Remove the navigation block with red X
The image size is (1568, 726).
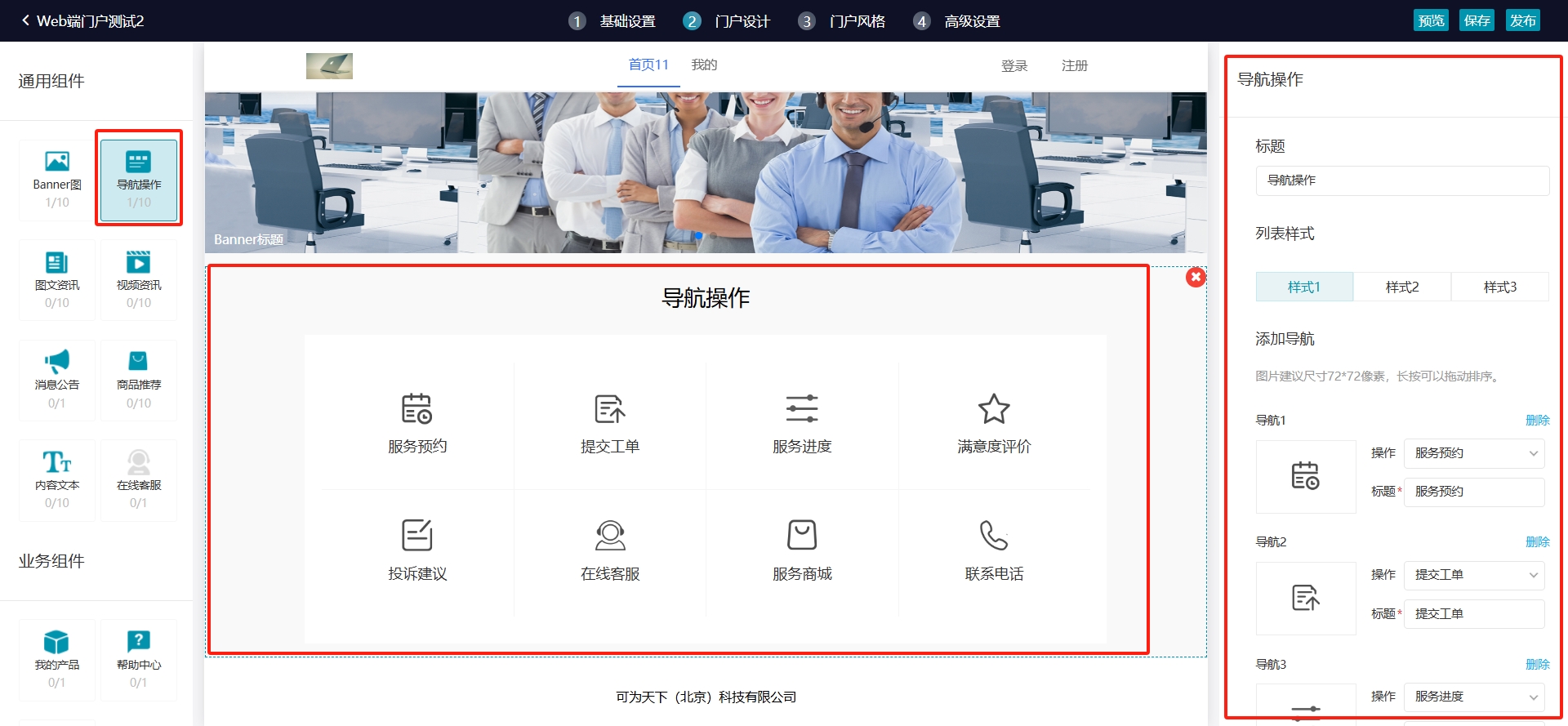point(1196,277)
